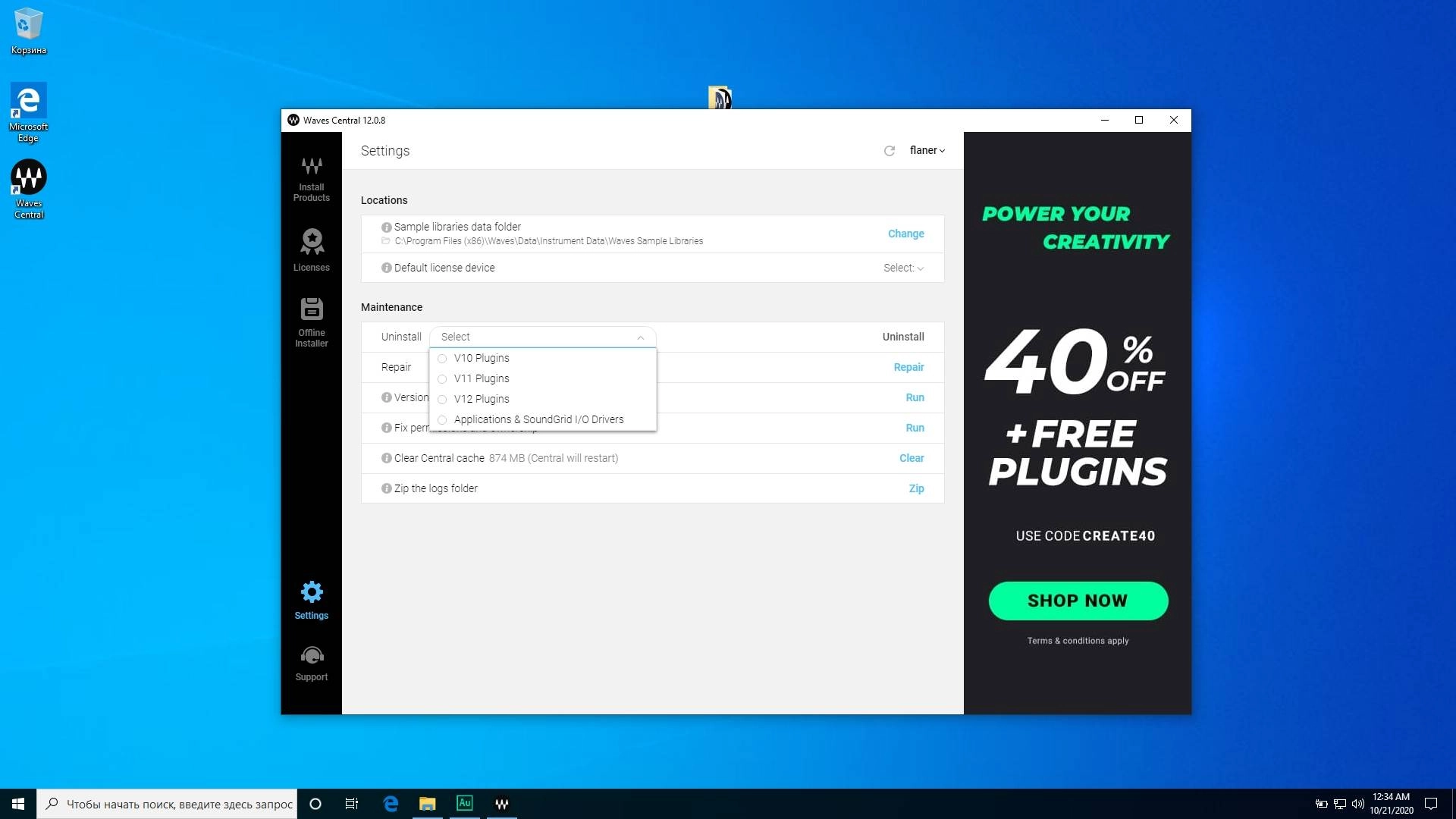Click Run for Fix permissions row

915,428
